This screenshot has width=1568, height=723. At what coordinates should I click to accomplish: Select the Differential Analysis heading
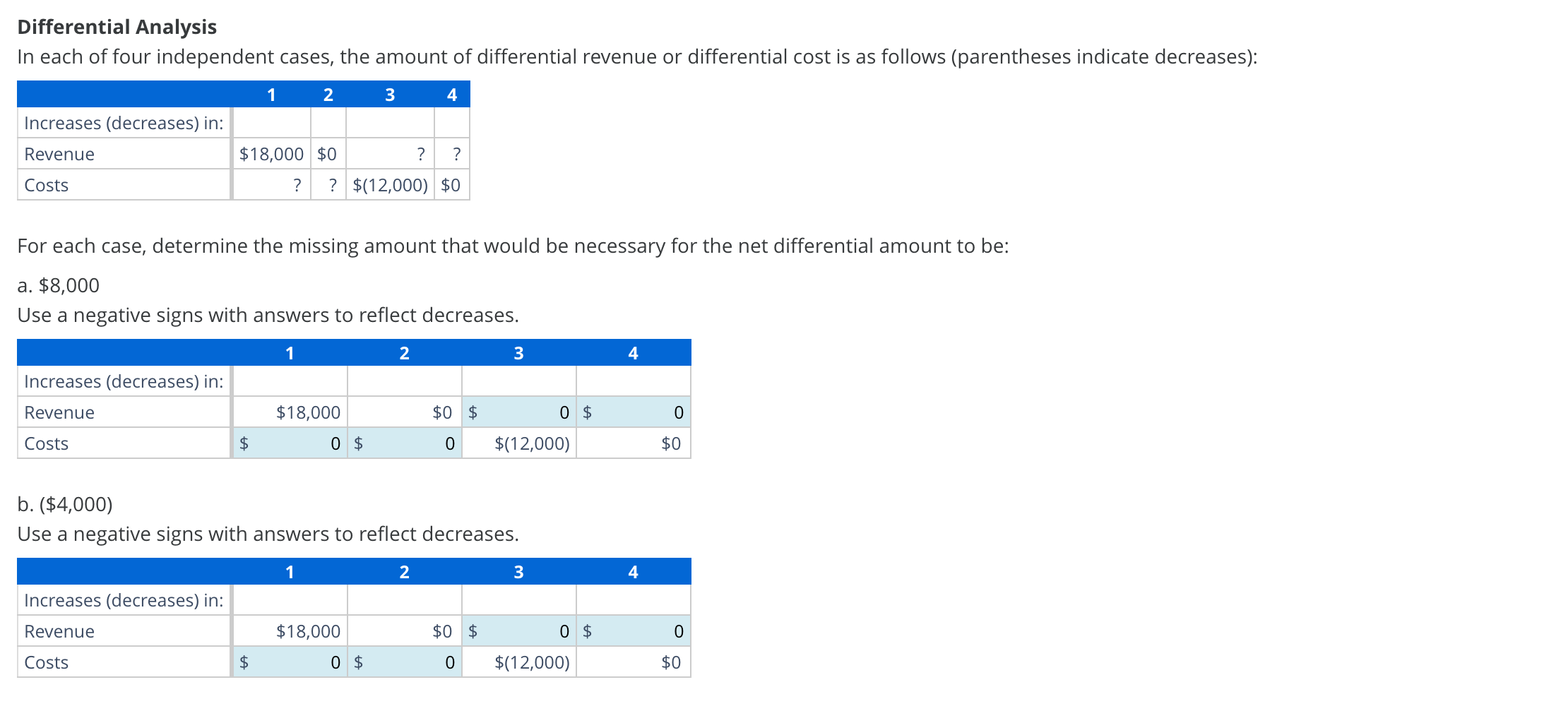tap(115, 27)
